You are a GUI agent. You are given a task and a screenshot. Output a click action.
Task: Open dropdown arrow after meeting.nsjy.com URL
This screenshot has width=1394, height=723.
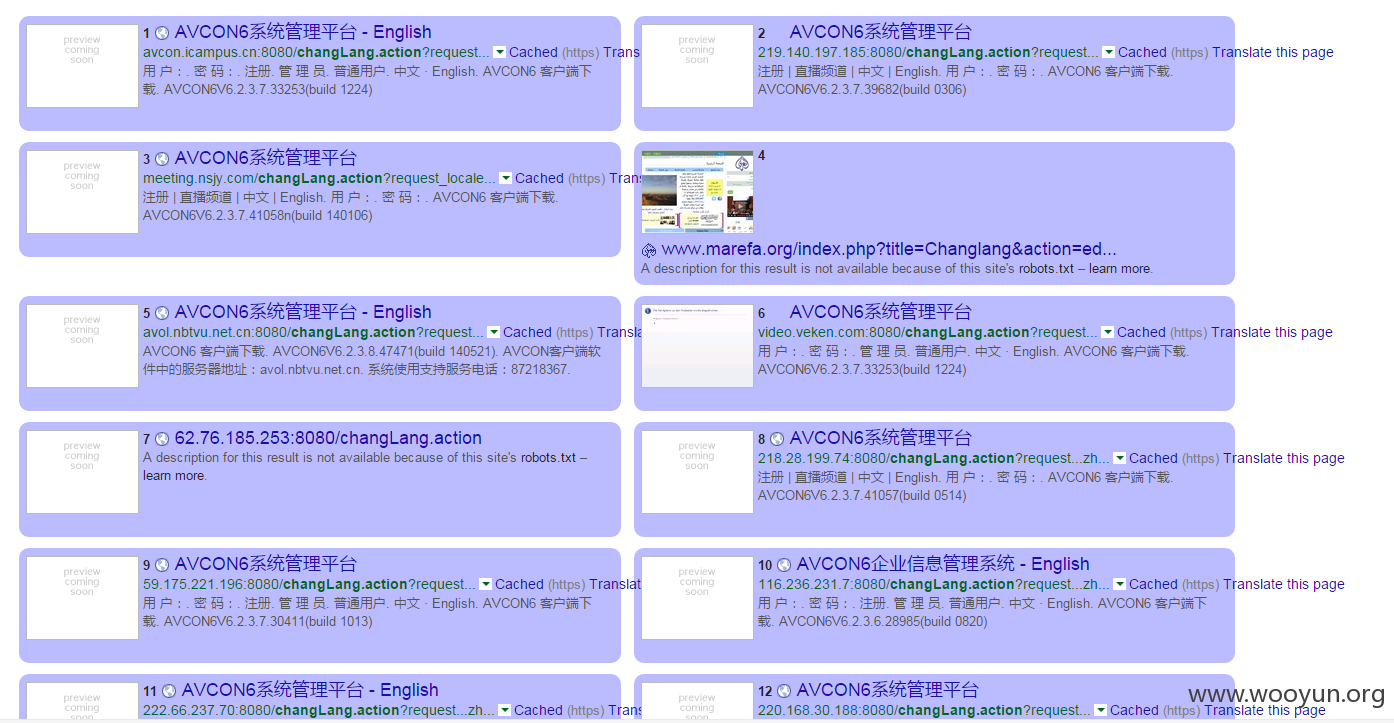tap(505, 178)
